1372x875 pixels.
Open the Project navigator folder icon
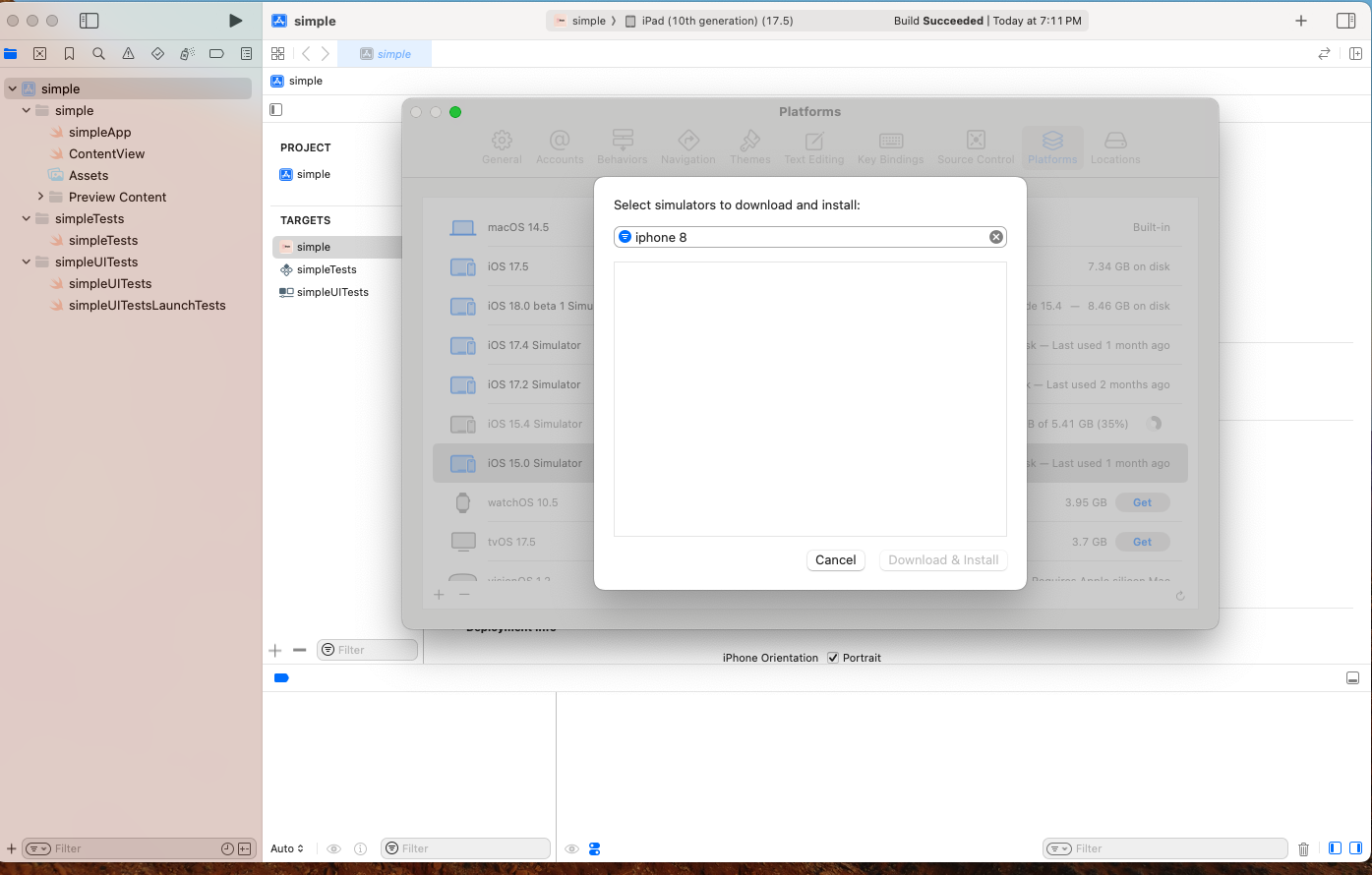[11, 54]
